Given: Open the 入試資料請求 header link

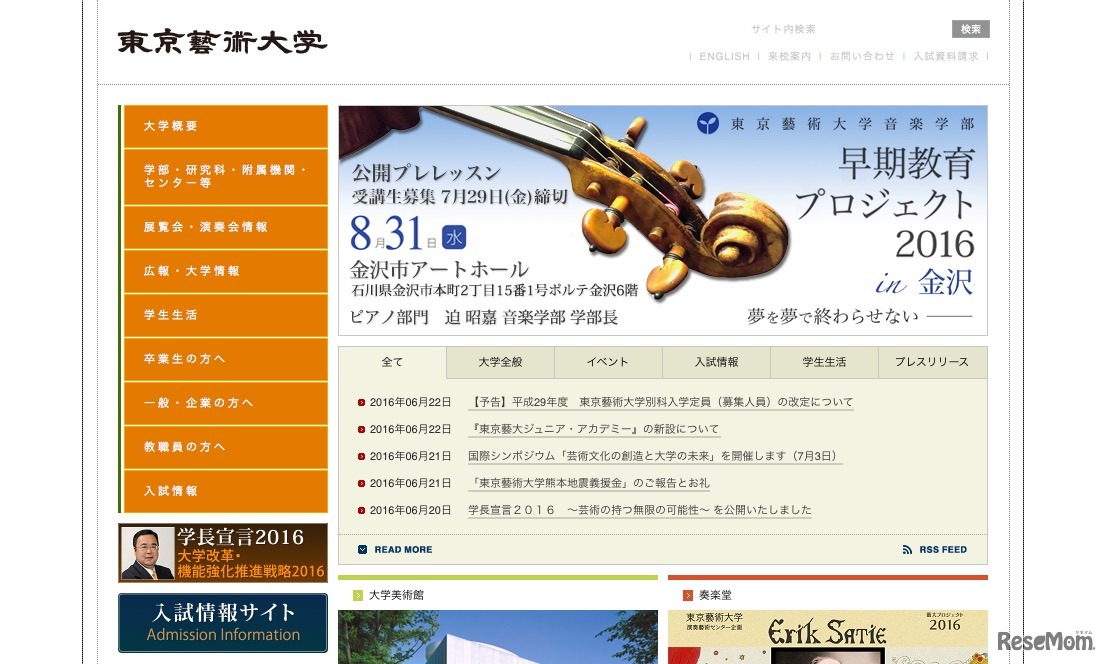Looking at the screenshot, I should 945,57.
